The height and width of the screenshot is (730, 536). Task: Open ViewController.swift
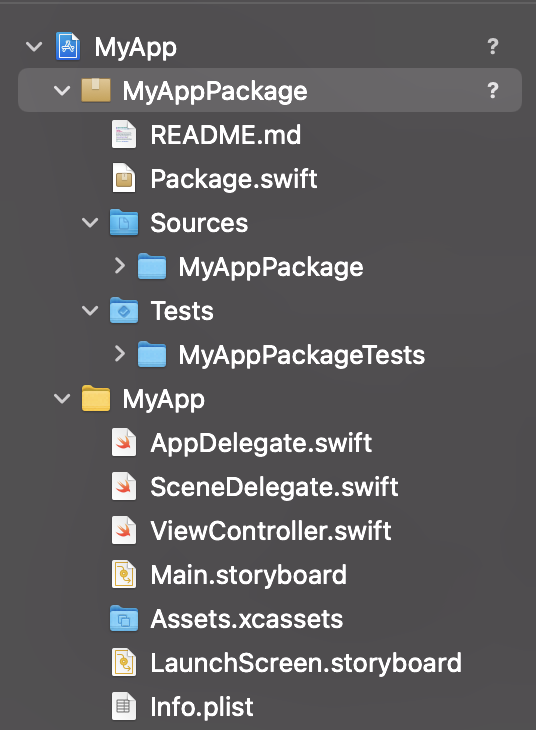pos(271,531)
